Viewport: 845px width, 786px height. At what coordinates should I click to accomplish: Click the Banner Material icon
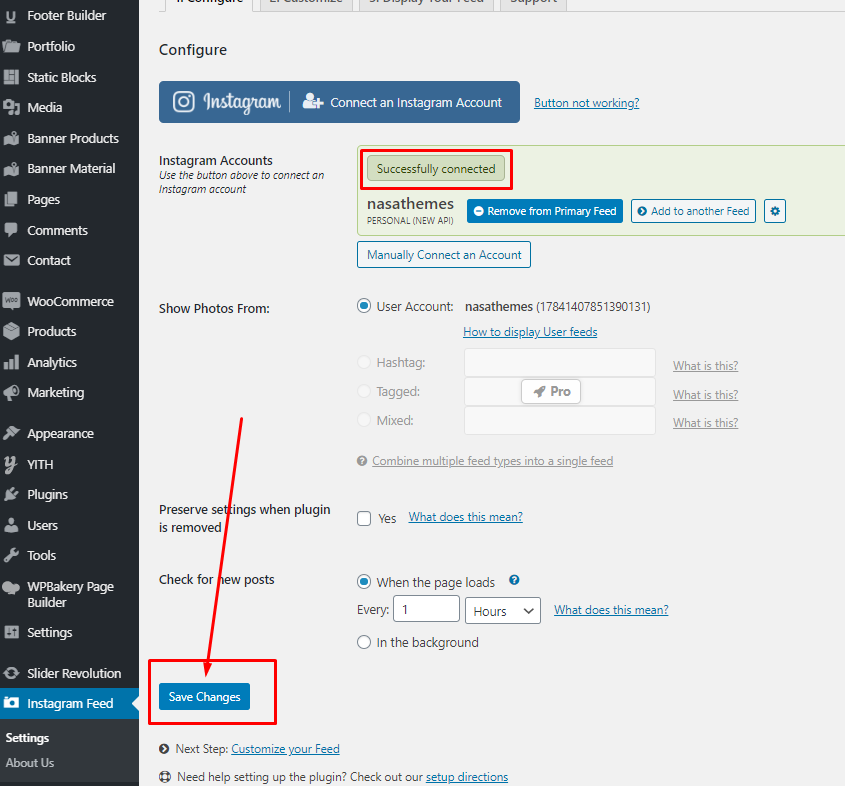[11, 169]
